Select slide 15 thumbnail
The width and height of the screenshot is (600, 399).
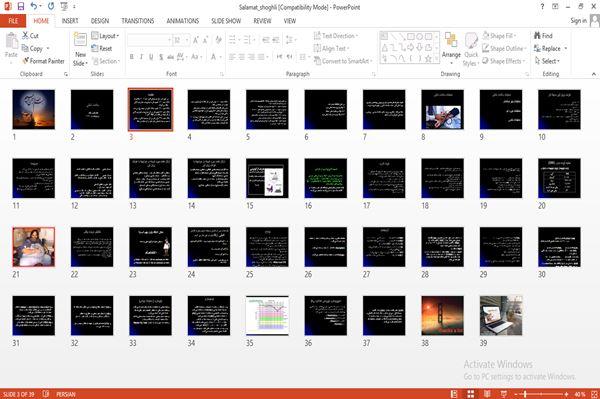(x=267, y=178)
